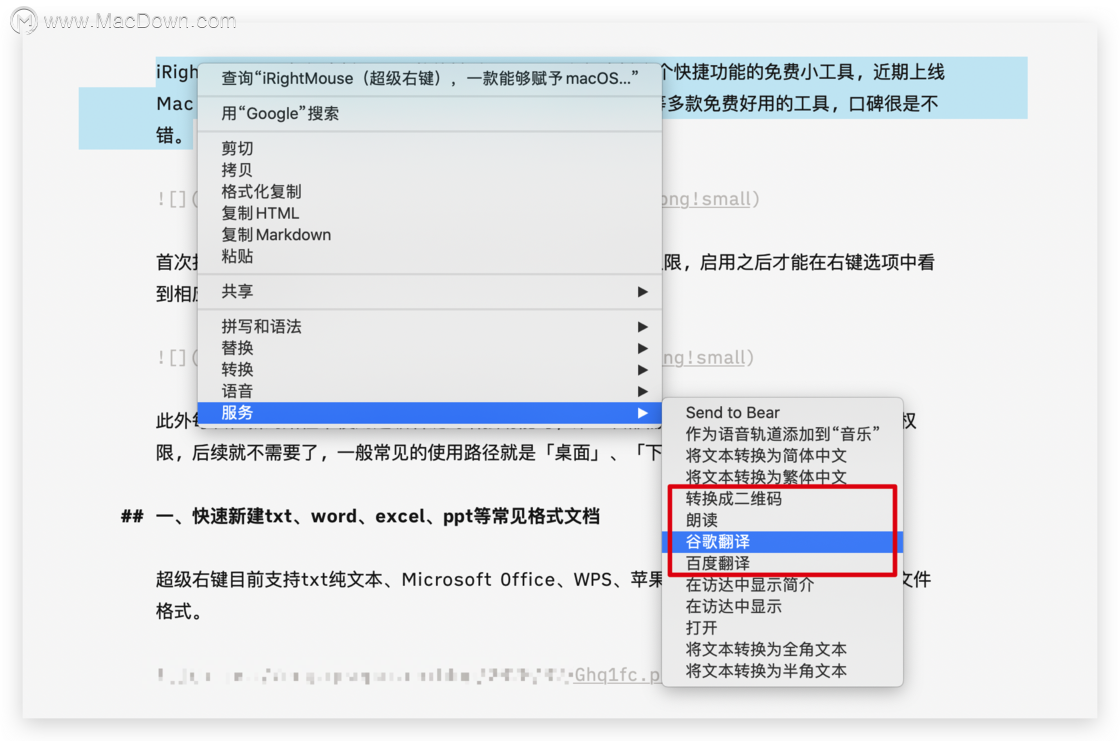This screenshot has width=1120, height=741.
Task: Select 作为语音轨道添加到"音乐" service
Action: click(x=782, y=434)
